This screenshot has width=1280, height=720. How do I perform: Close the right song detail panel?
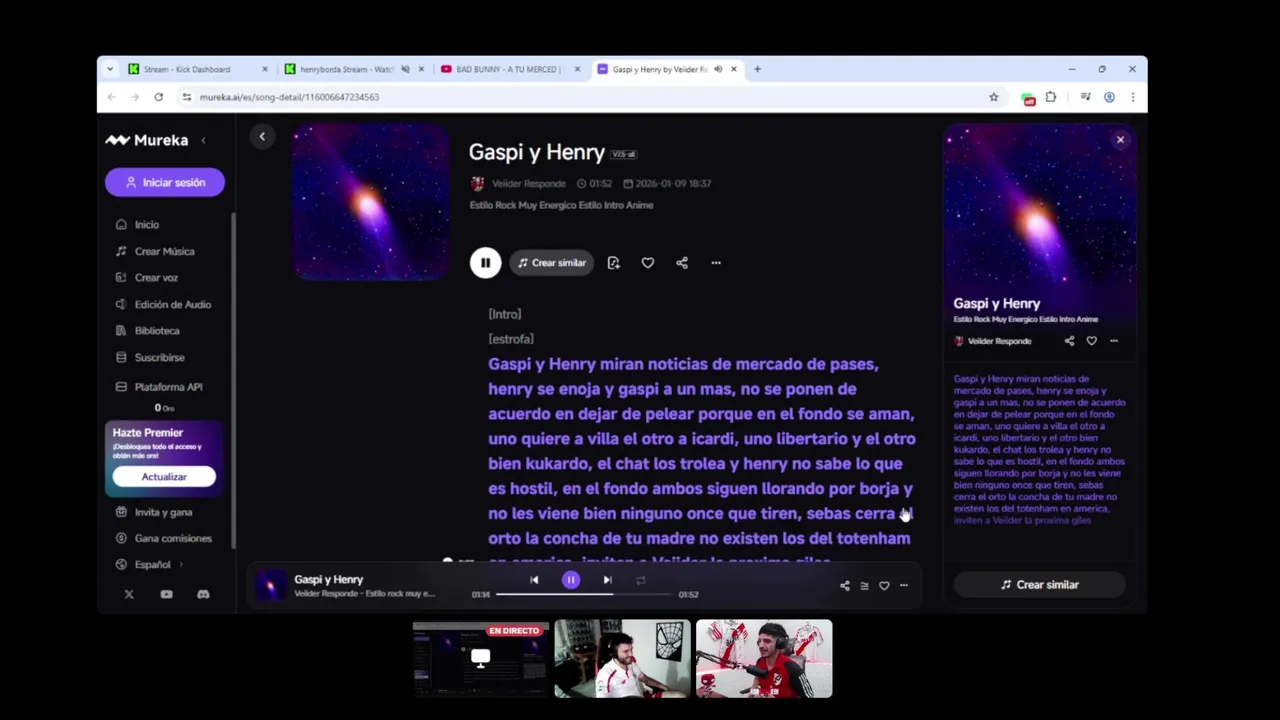[x=1120, y=140]
